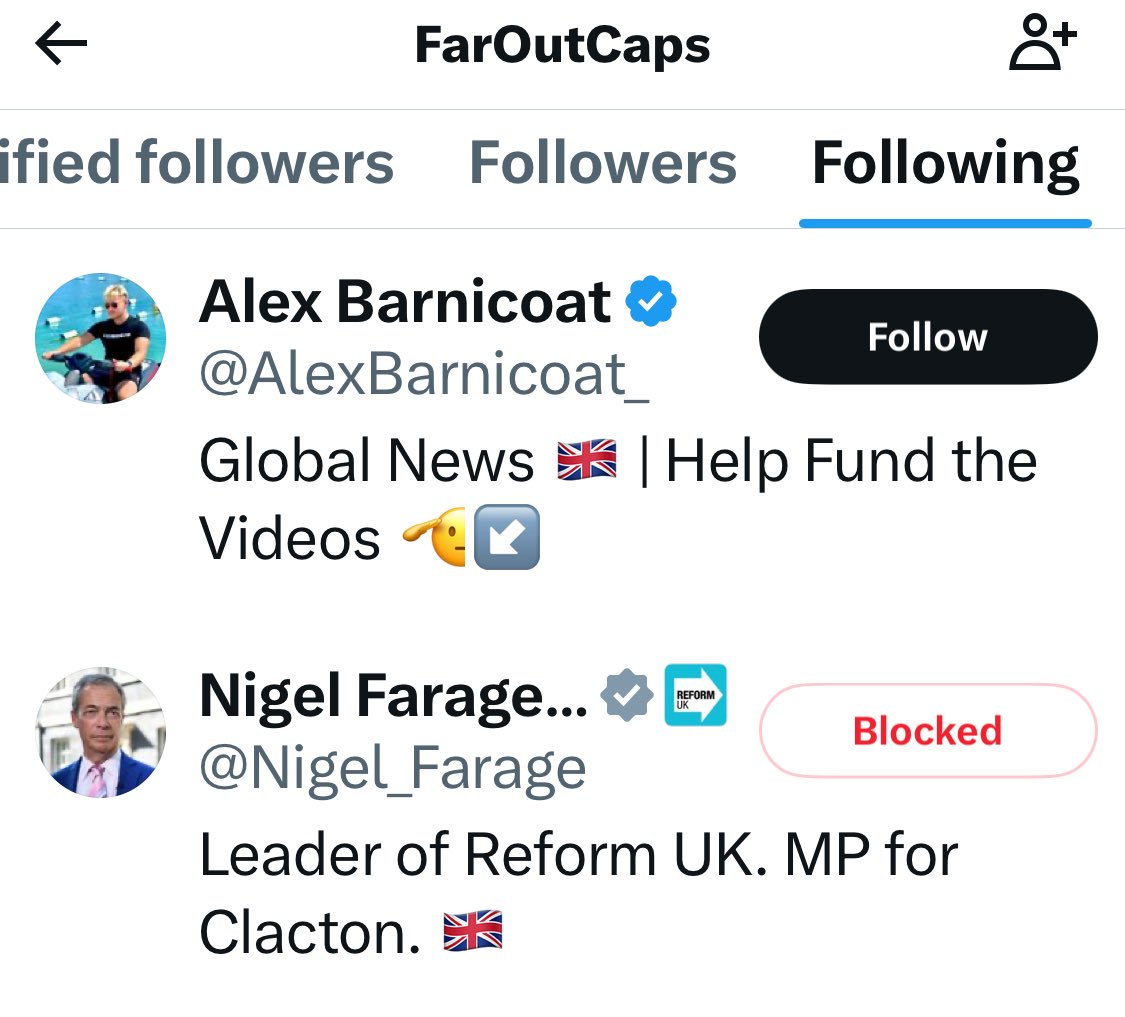
Task: Switch to the Followers tab
Action: pos(603,163)
